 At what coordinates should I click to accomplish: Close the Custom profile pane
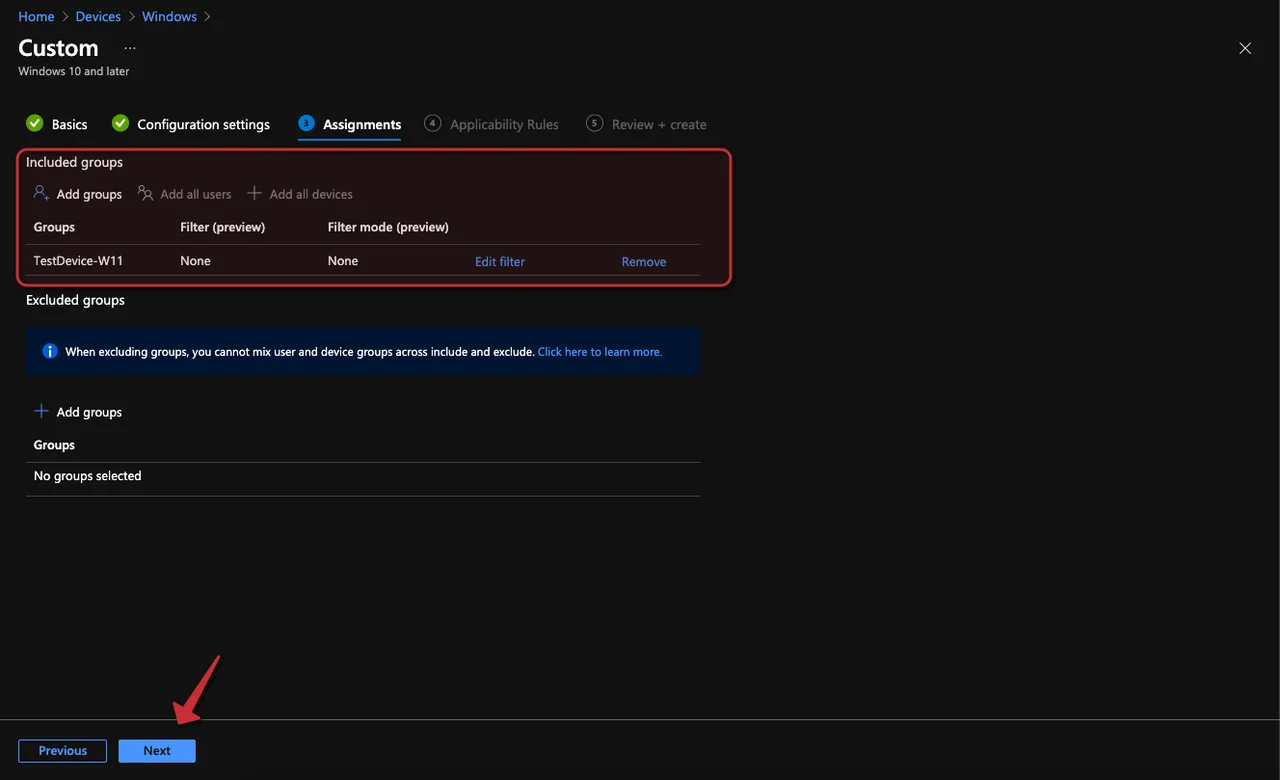click(x=1245, y=48)
